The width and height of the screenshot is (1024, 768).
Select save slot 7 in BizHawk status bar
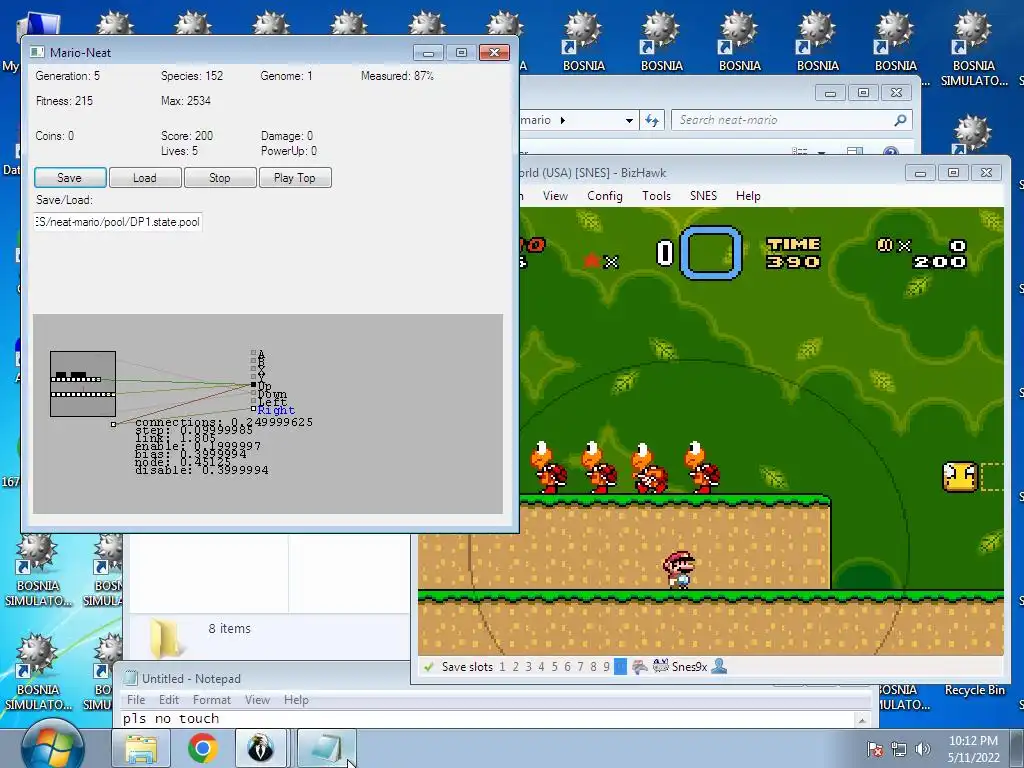coord(580,667)
